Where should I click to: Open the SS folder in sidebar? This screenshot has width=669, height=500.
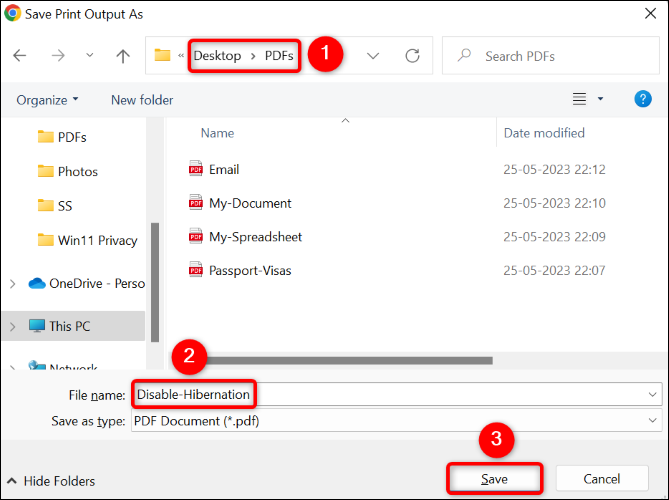(x=55, y=206)
